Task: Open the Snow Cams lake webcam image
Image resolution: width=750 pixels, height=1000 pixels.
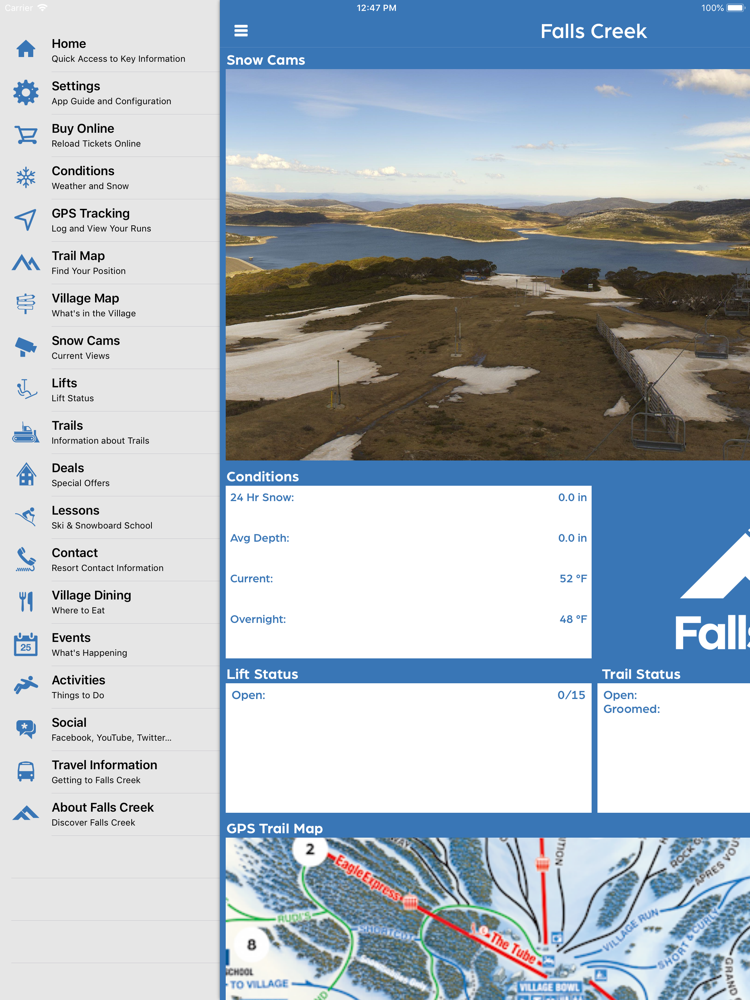Action: [x=488, y=265]
